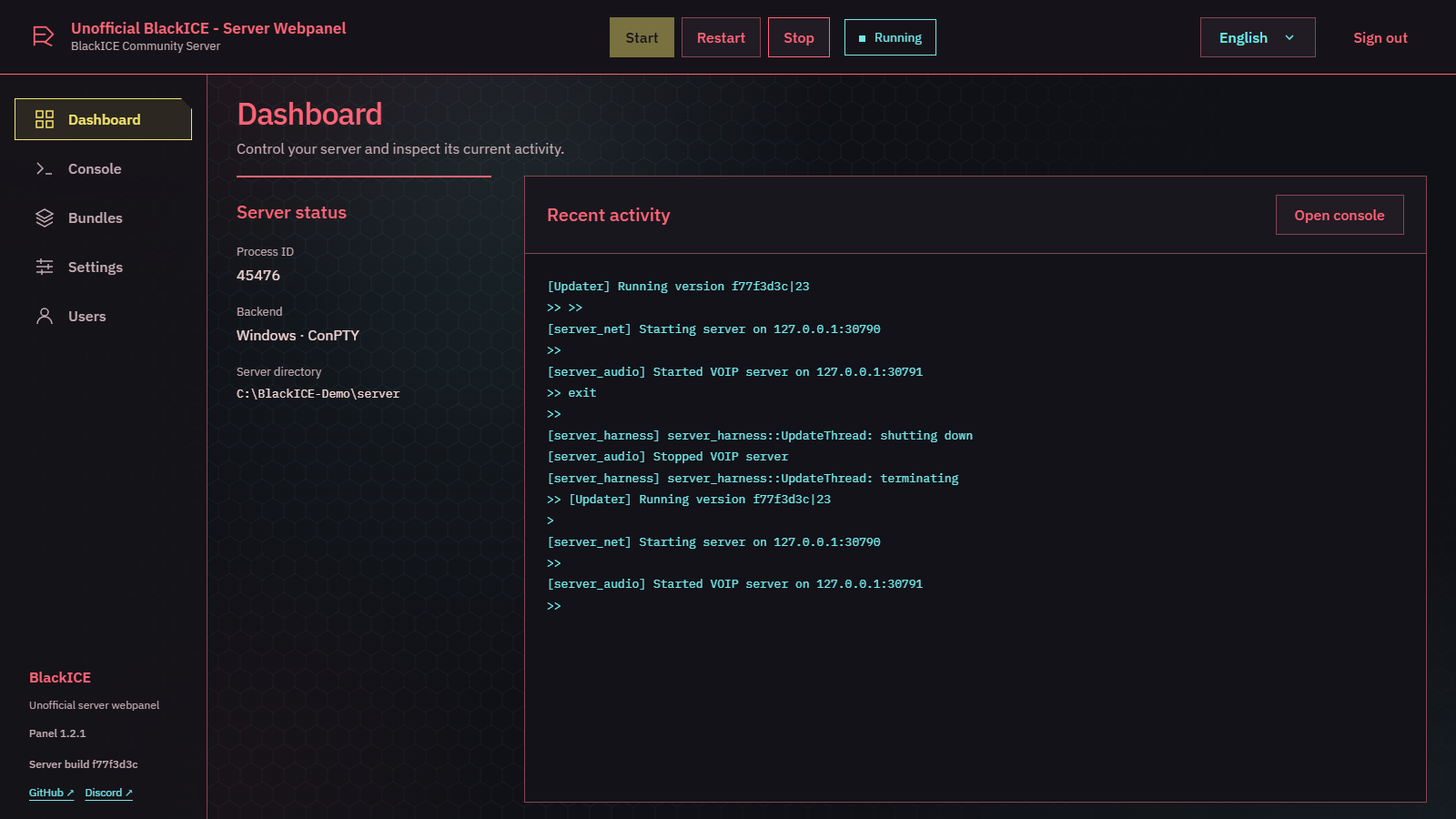
Task: Click the BlackICE logo icon in the header
Action: [43, 36]
